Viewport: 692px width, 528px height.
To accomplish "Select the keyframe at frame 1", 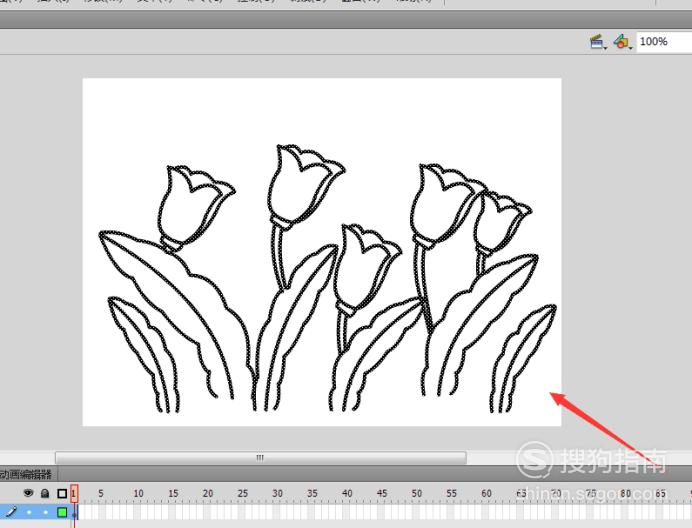I will (75, 512).
